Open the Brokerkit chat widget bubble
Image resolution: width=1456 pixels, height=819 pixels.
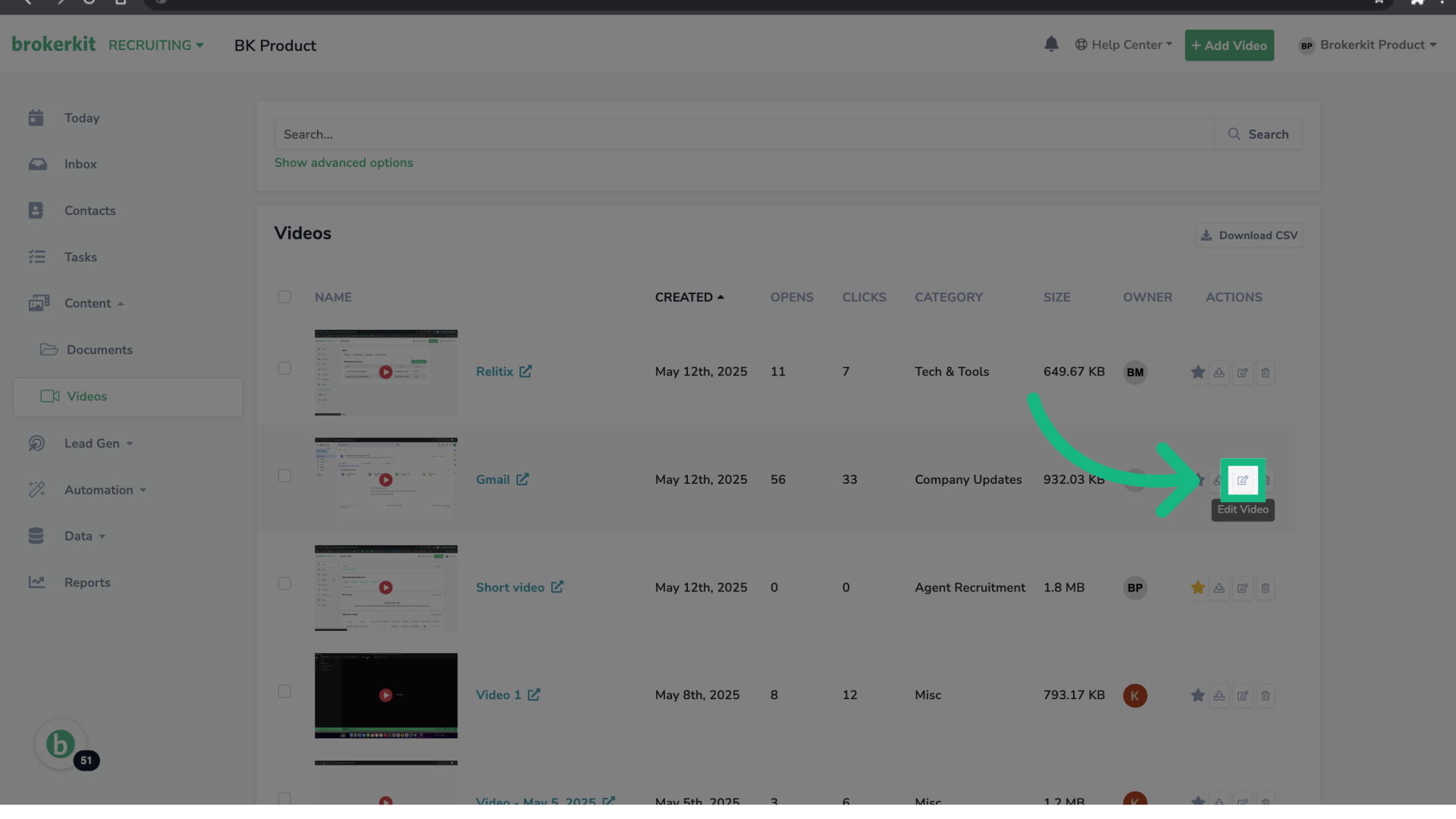[x=61, y=745]
